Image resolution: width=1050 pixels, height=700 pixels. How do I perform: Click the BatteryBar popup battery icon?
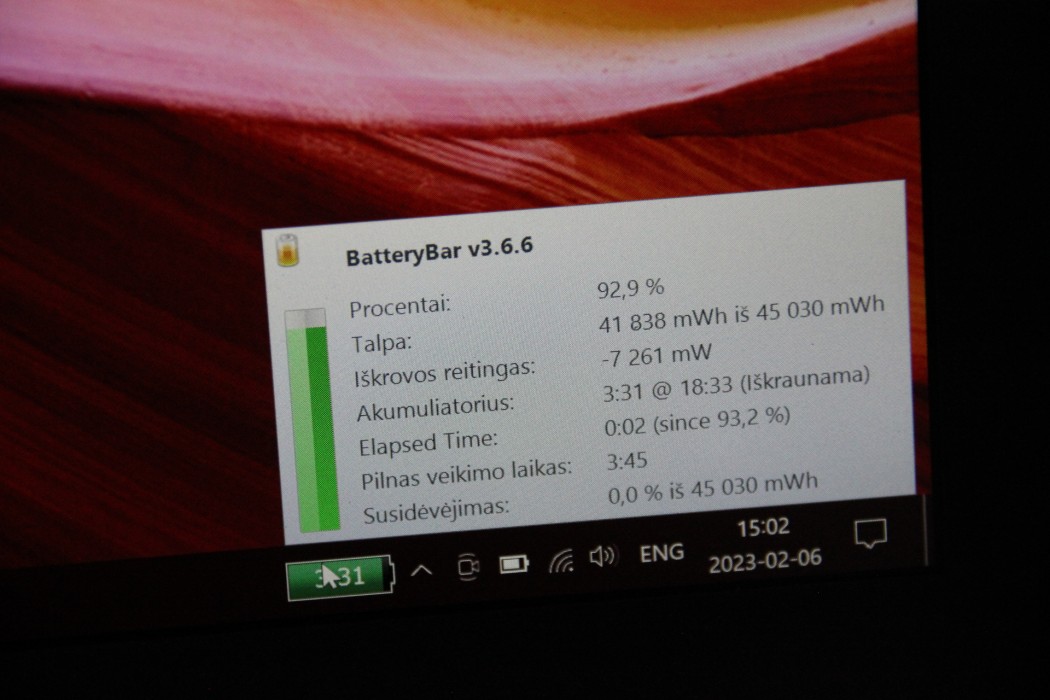[x=288, y=251]
